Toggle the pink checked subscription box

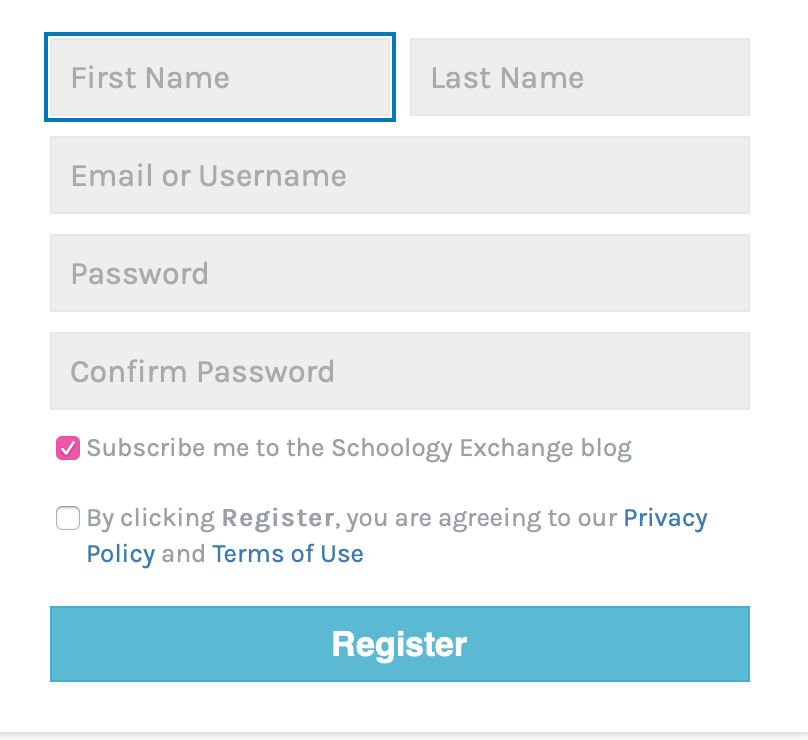click(68, 448)
